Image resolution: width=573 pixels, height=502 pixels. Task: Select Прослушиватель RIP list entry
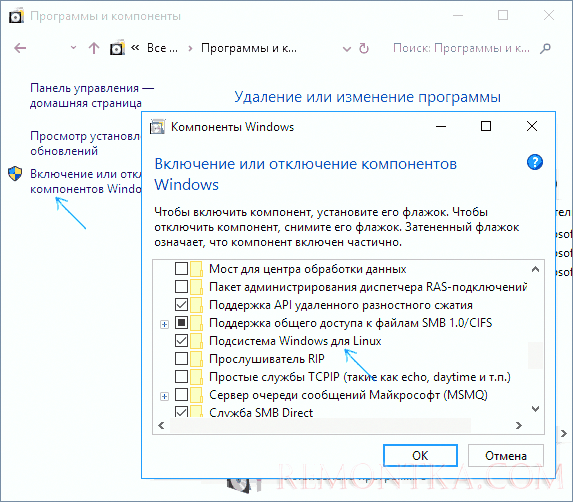(x=267, y=359)
